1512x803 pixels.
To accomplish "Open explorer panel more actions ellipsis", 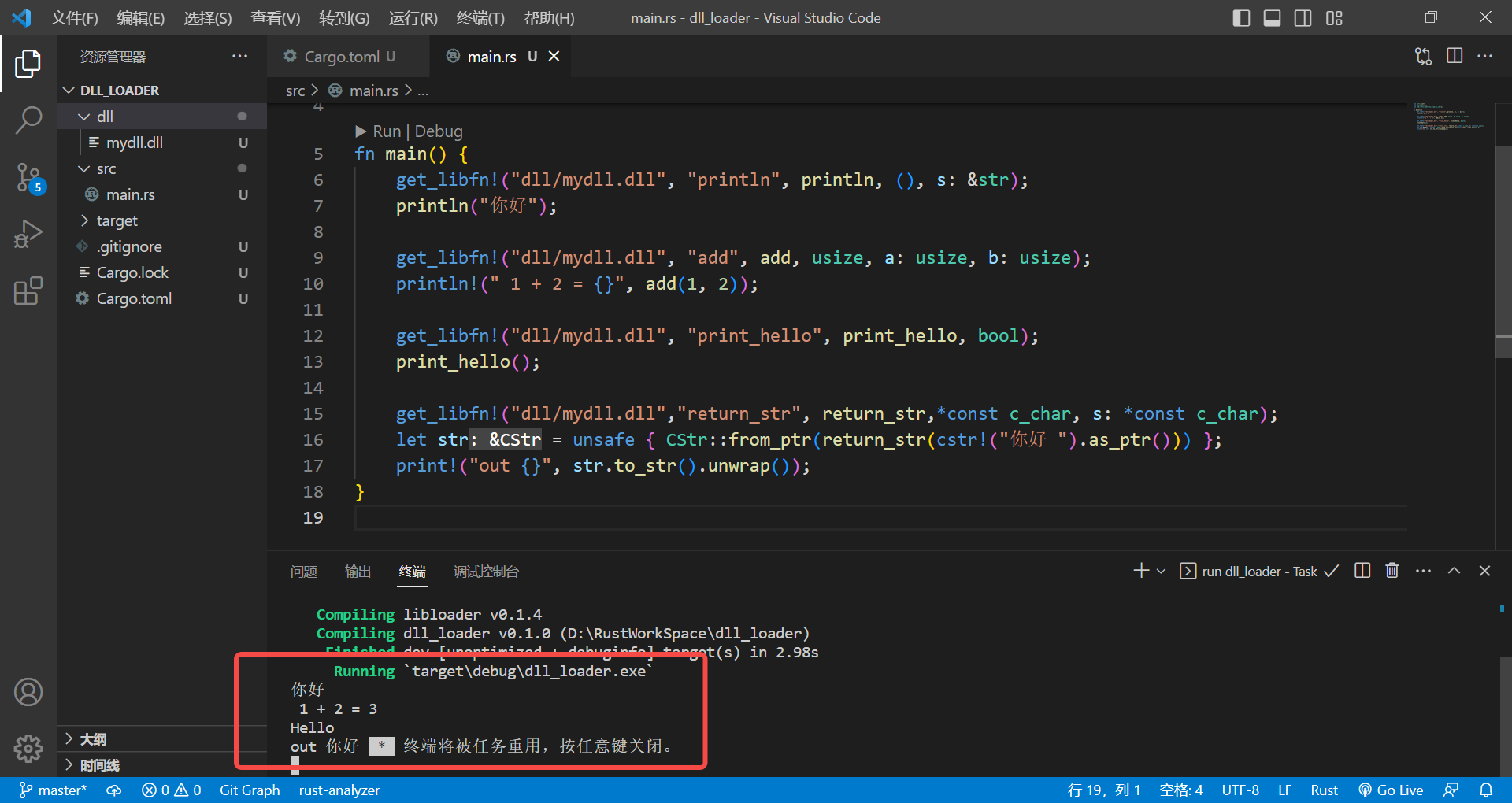I will point(239,57).
